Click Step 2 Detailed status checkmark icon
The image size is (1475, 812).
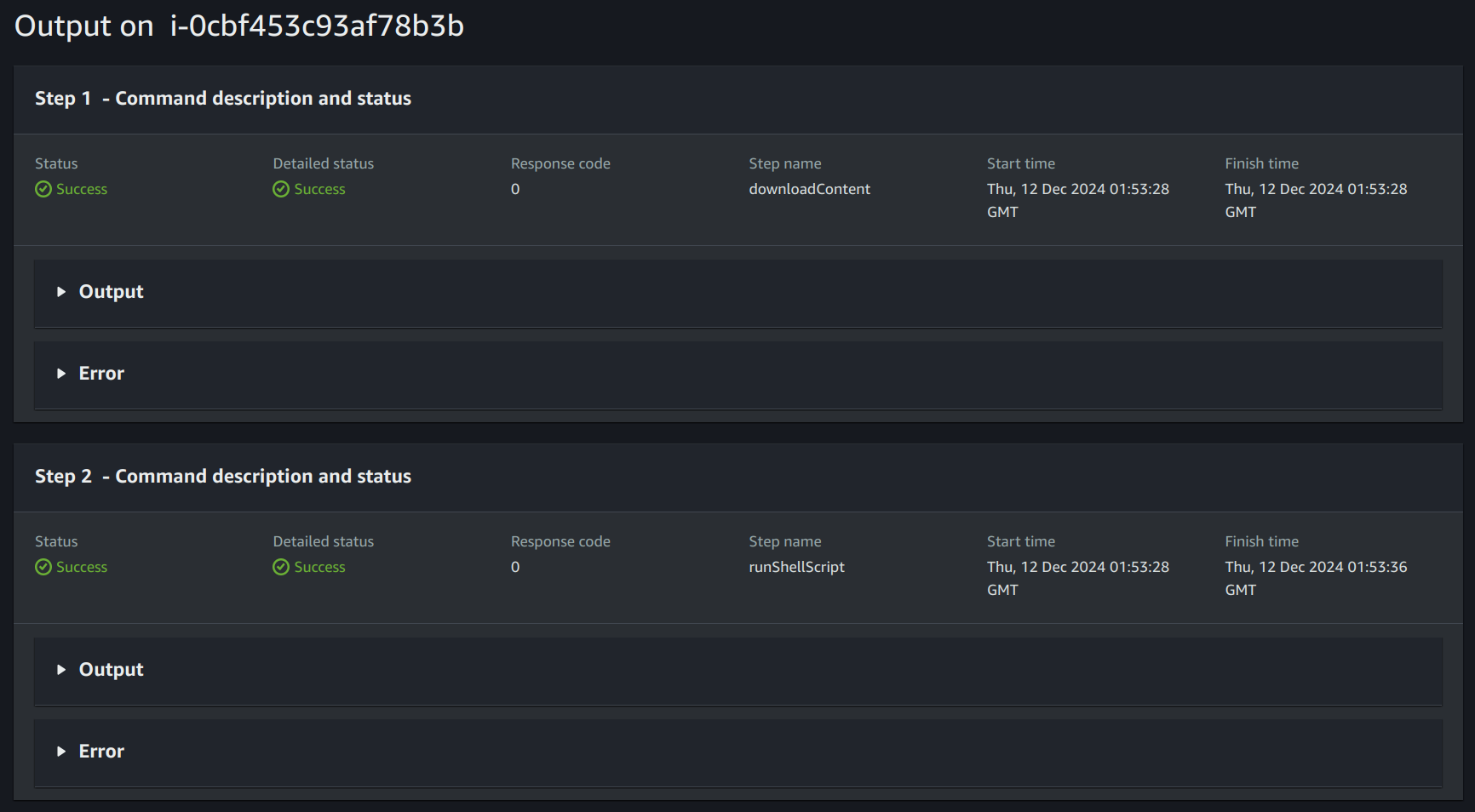281,567
